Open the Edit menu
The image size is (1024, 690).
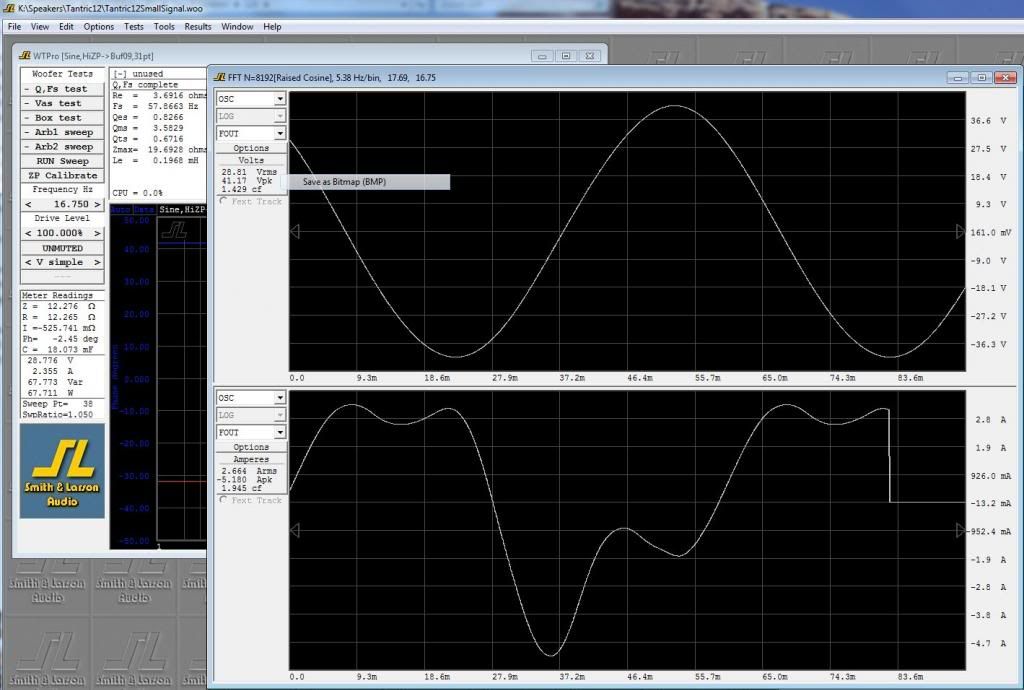[66, 27]
